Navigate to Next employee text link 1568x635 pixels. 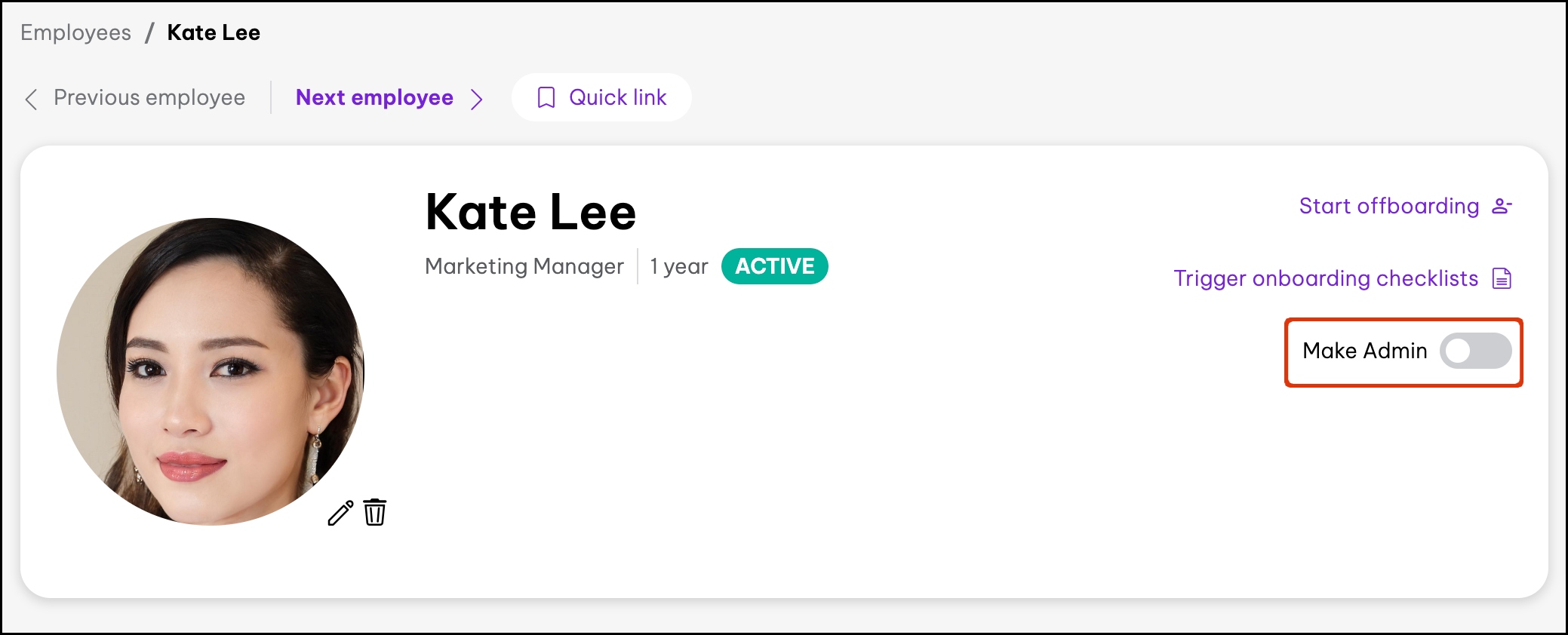pyautogui.click(x=374, y=97)
